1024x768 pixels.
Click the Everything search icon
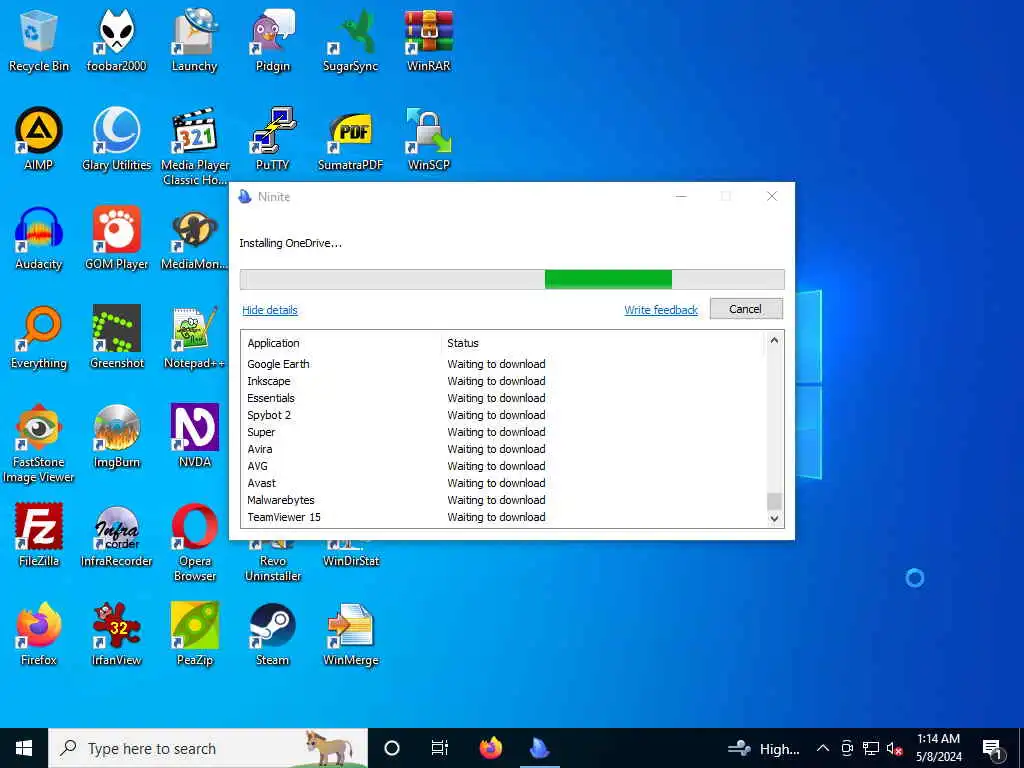coord(39,337)
